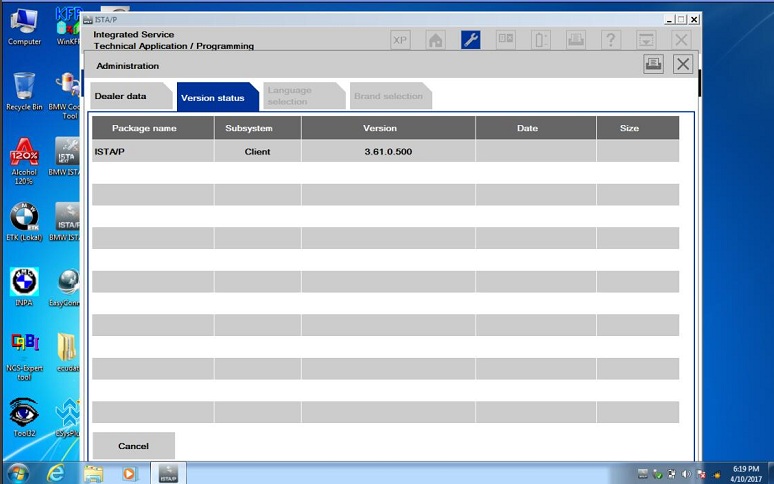Click the XP icon in toolbar
The width and height of the screenshot is (774, 484).
[400, 40]
